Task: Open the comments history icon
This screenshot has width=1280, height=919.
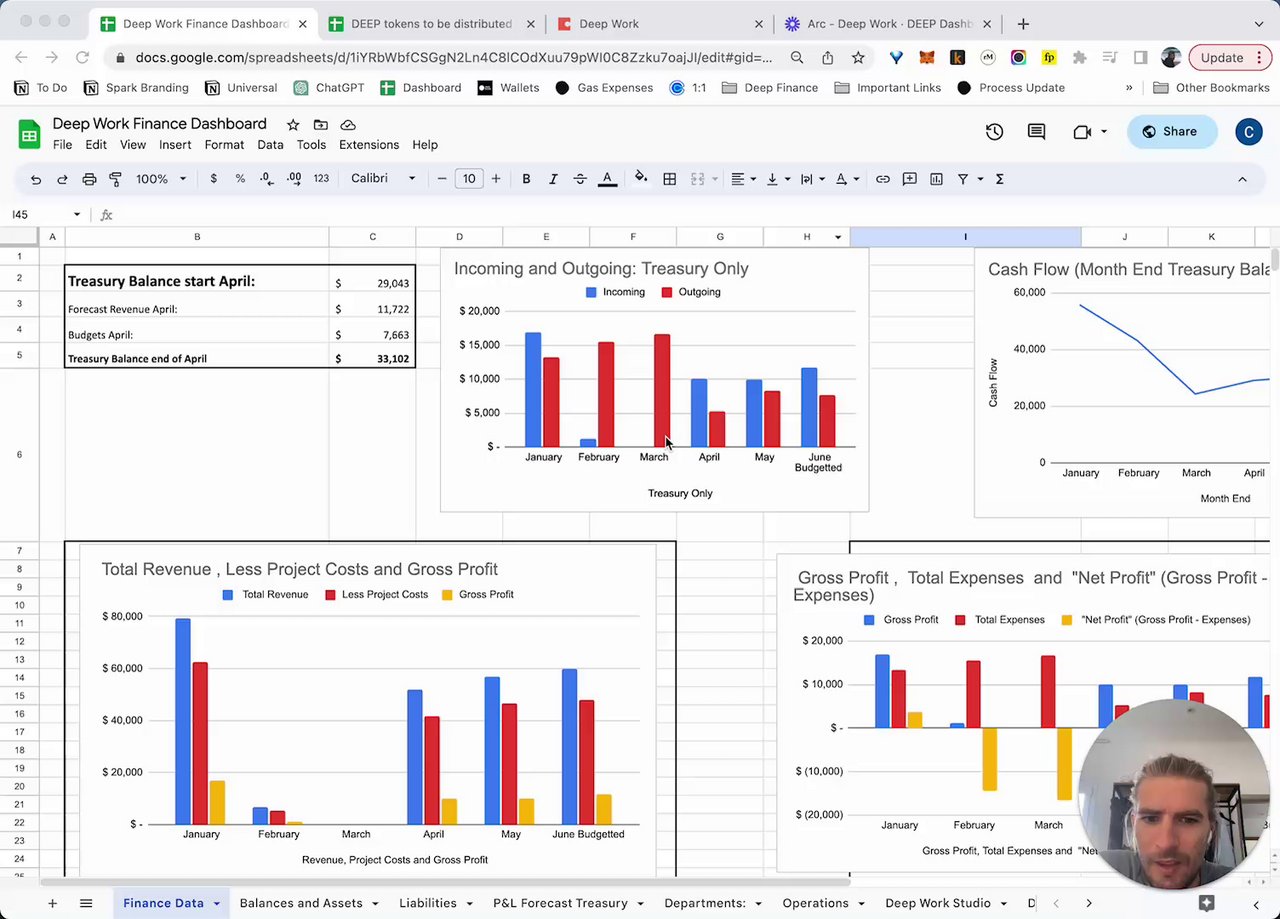Action: (1036, 132)
